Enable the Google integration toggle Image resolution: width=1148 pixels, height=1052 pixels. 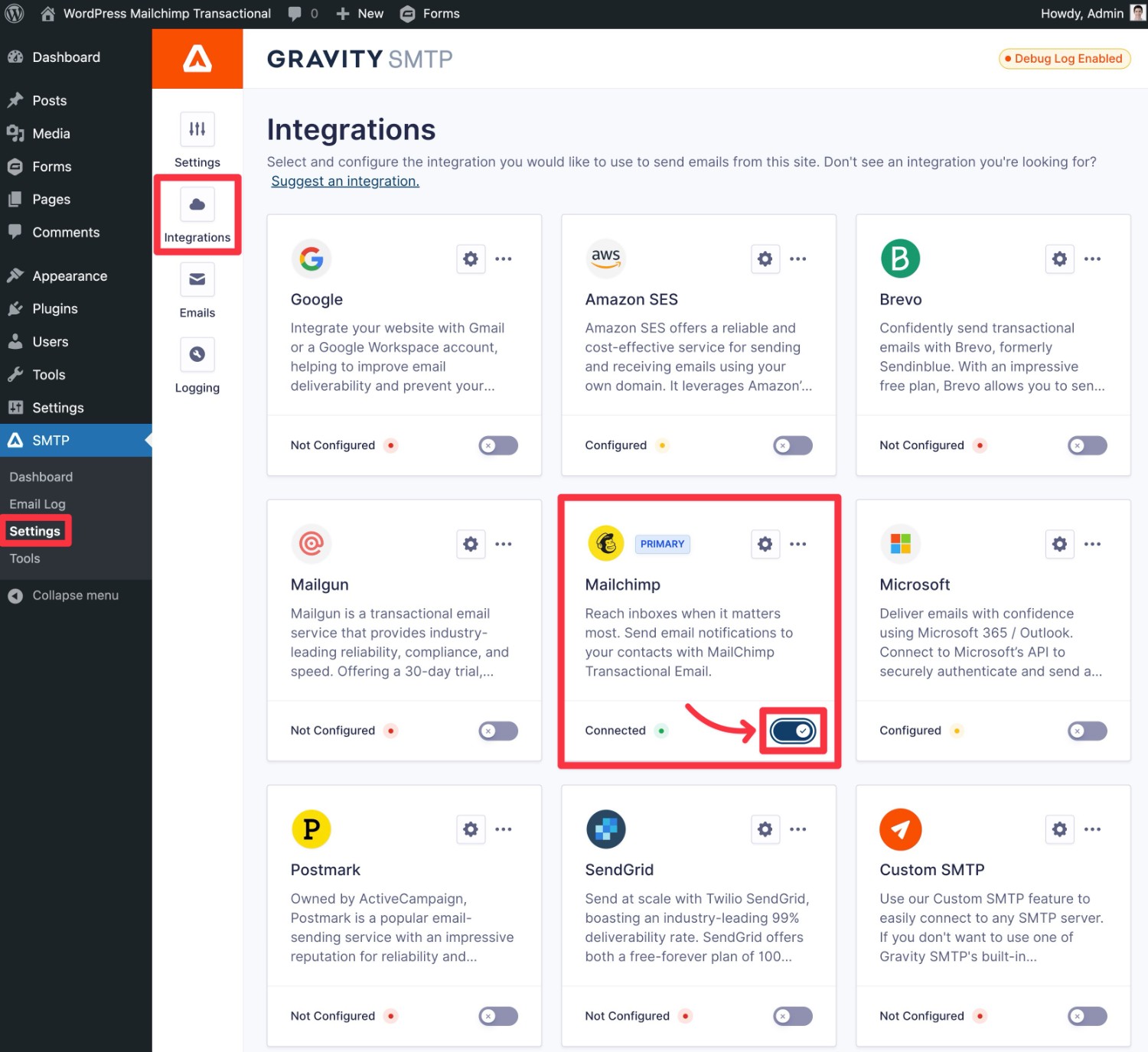coord(498,445)
